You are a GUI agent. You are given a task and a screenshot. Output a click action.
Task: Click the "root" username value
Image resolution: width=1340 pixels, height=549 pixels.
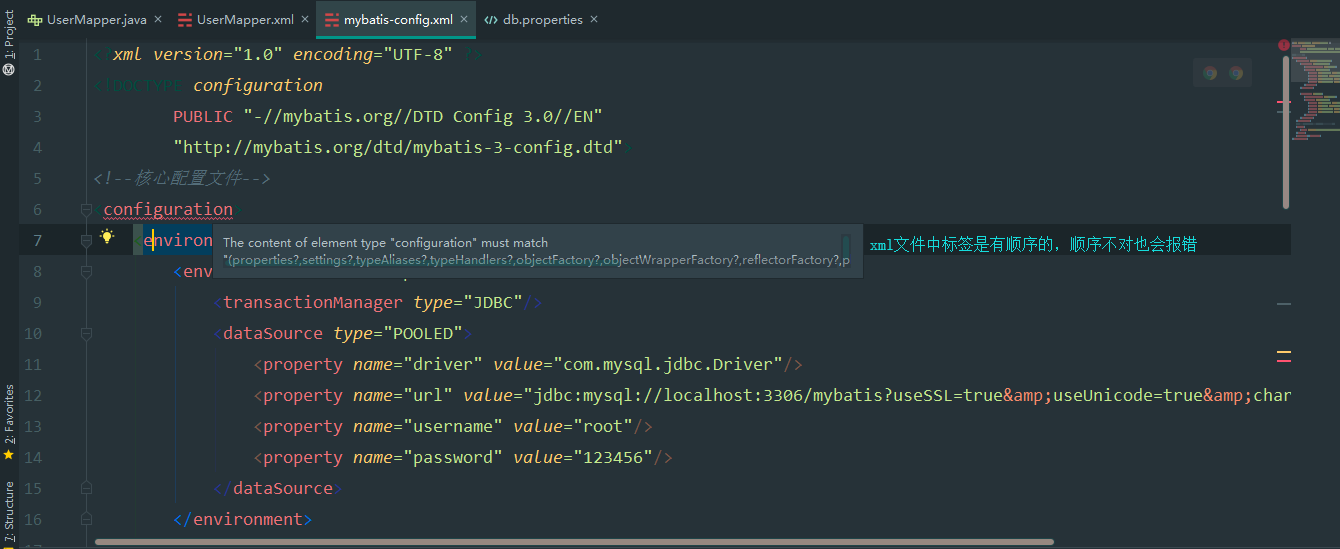tap(603, 426)
